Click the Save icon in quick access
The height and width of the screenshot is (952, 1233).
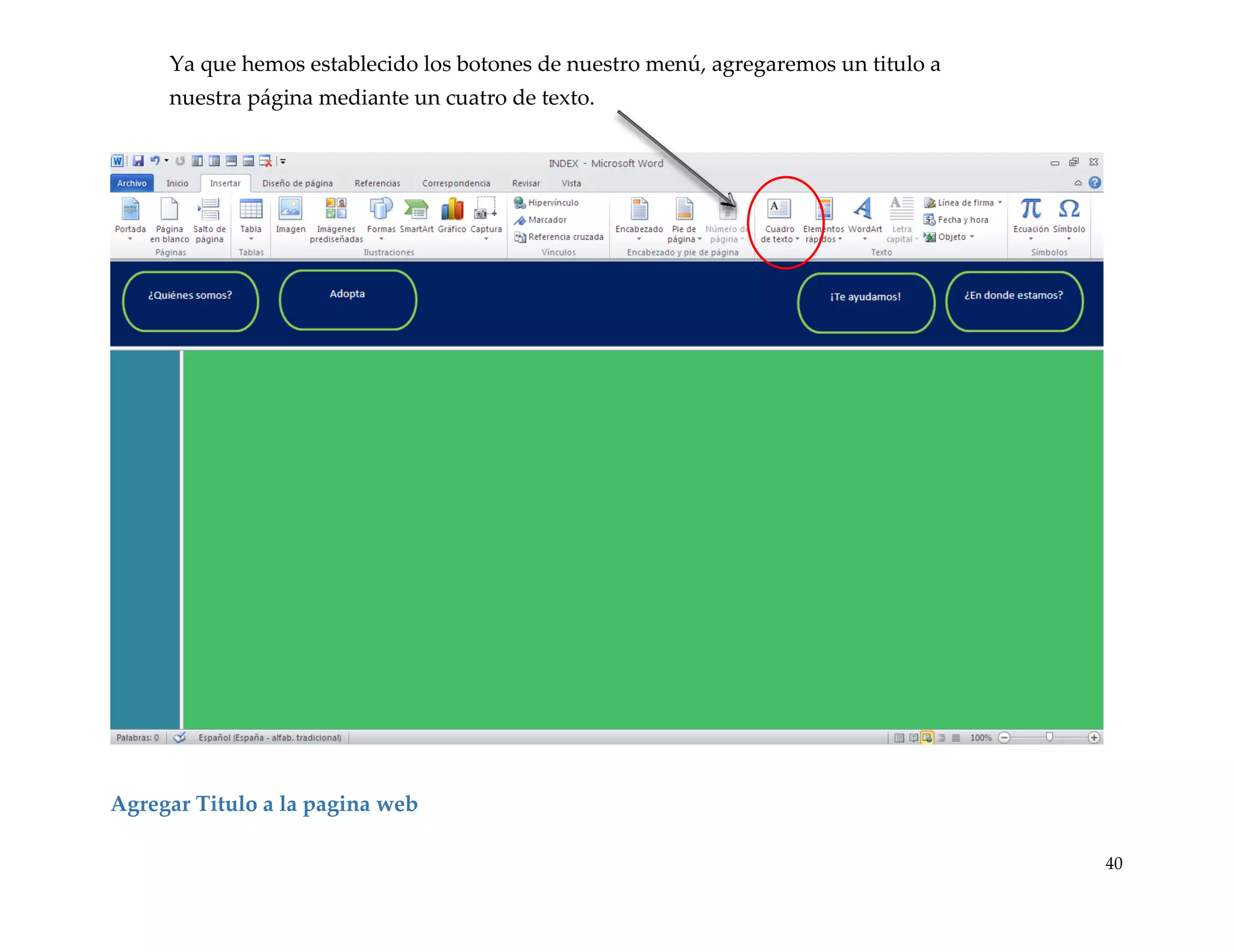coord(138,161)
